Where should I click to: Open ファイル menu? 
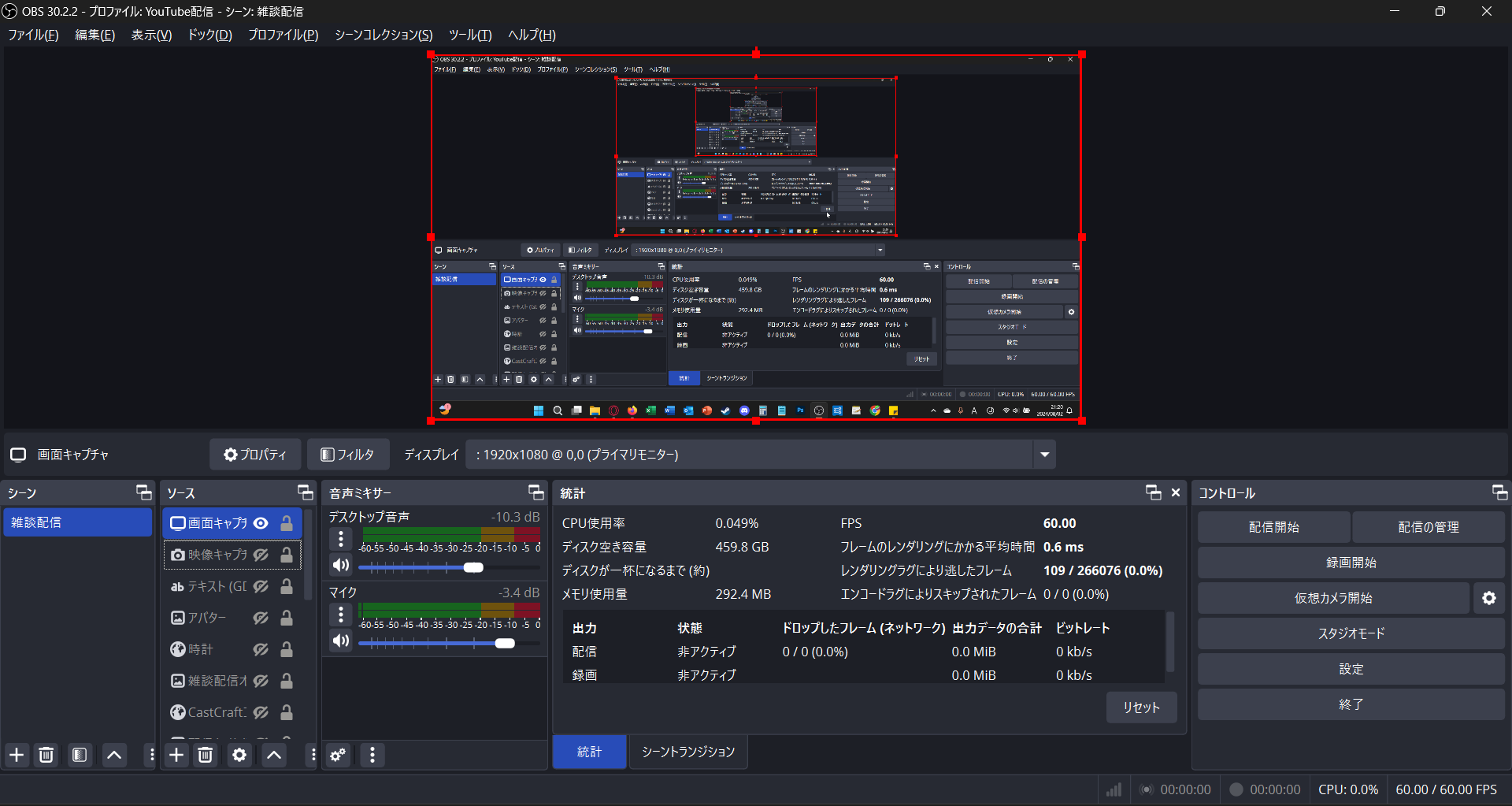tap(33, 35)
